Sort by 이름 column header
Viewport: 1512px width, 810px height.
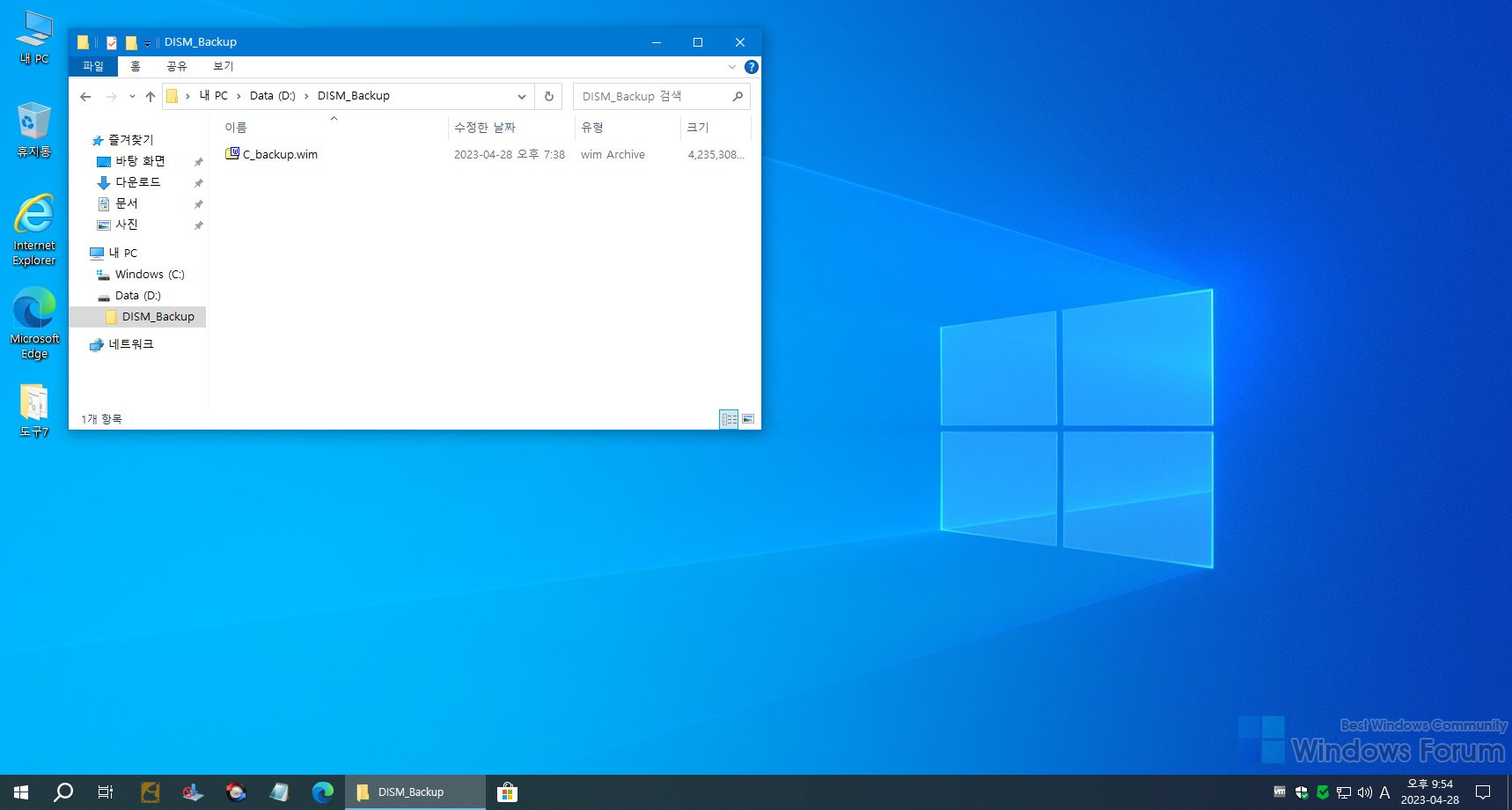(x=333, y=128)
